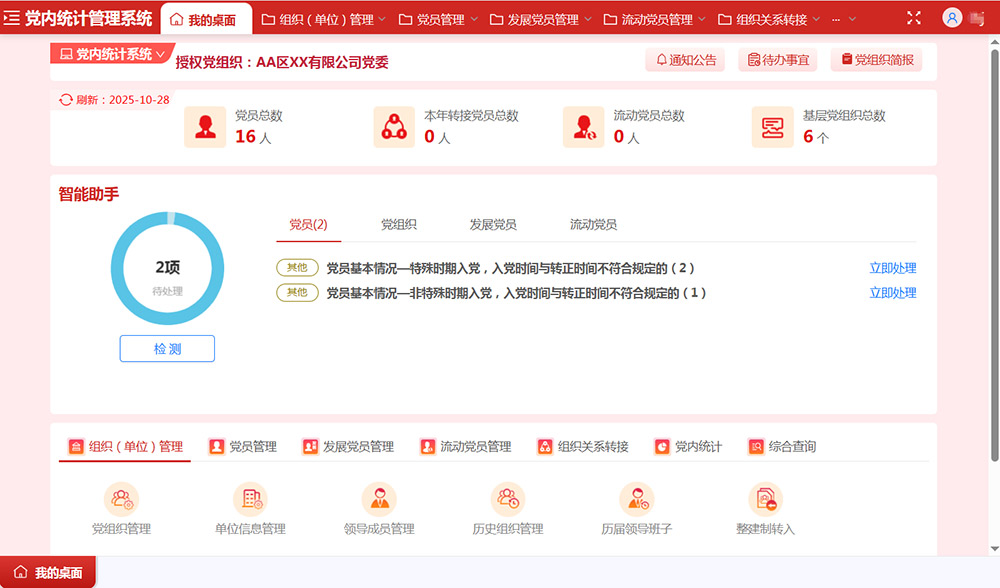Click 其他 tag on 非特殊时期入党 row

click(x=297, y=293)
